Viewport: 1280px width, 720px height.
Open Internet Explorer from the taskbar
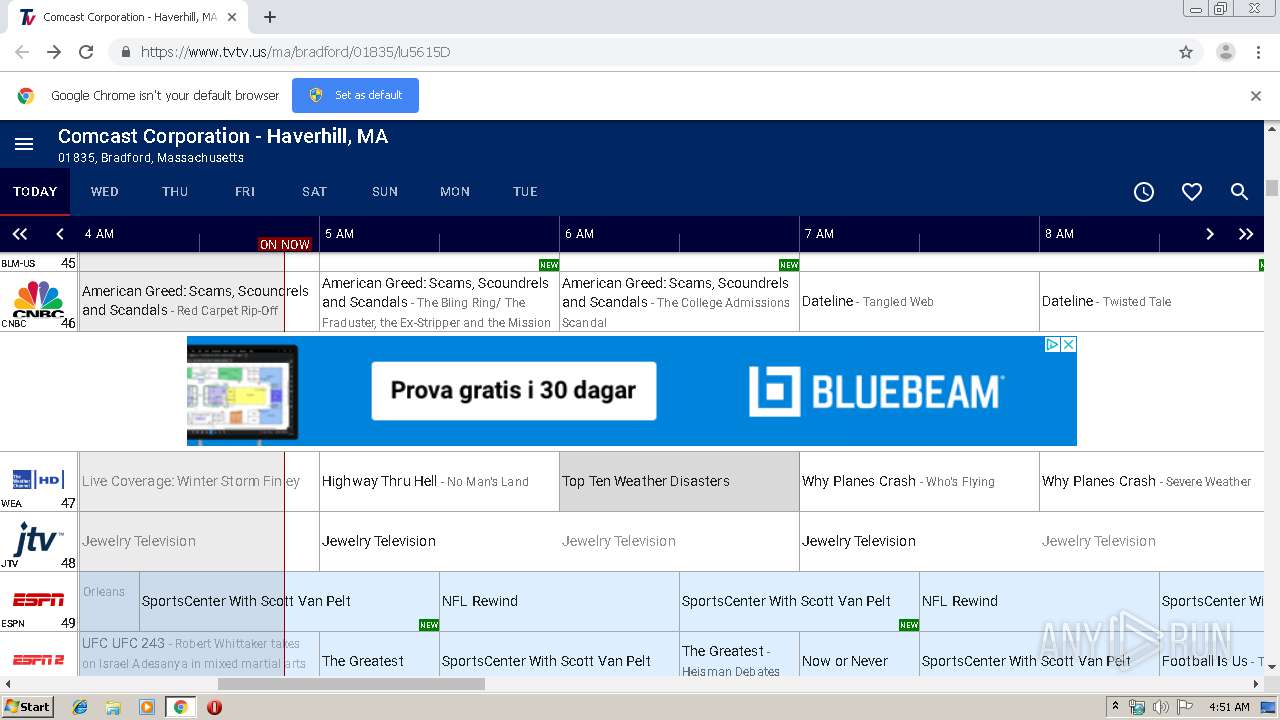[80, 707]
